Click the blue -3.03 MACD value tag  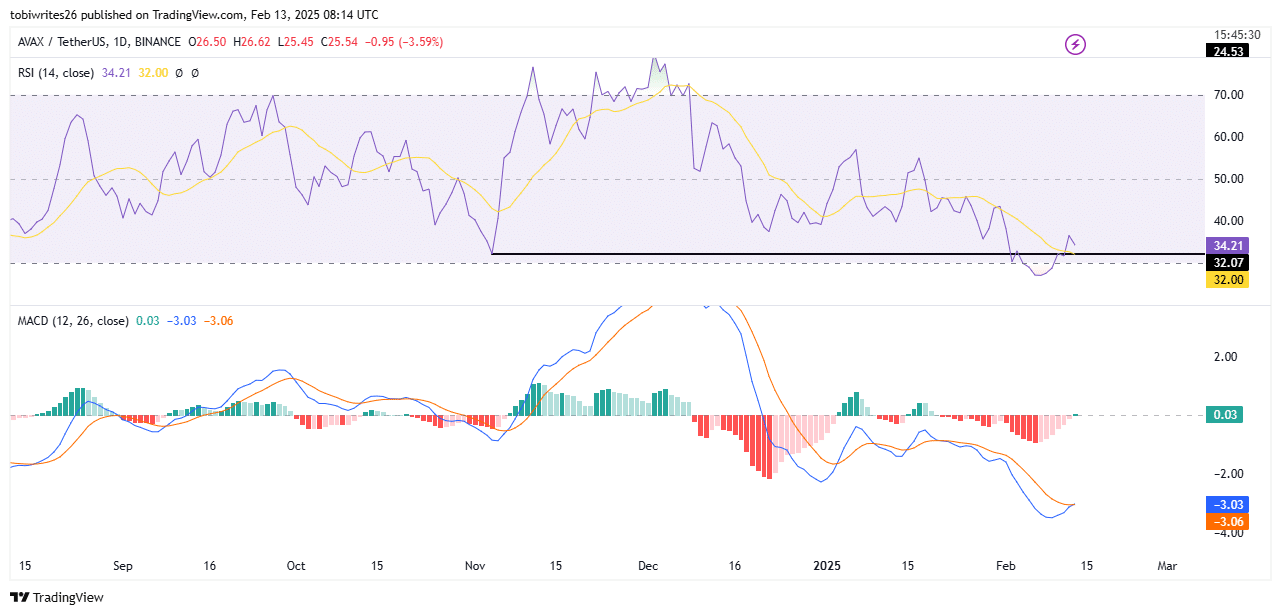point(1227,505)
